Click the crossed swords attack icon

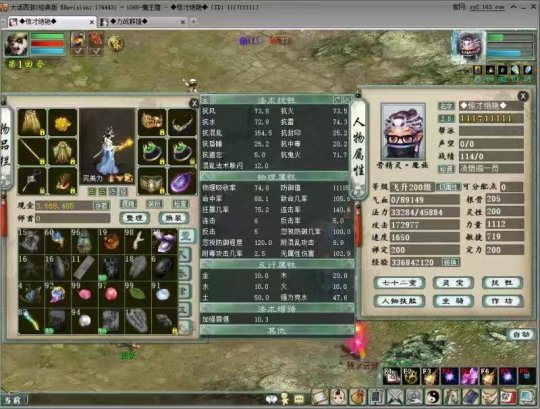tap(395, 397)
